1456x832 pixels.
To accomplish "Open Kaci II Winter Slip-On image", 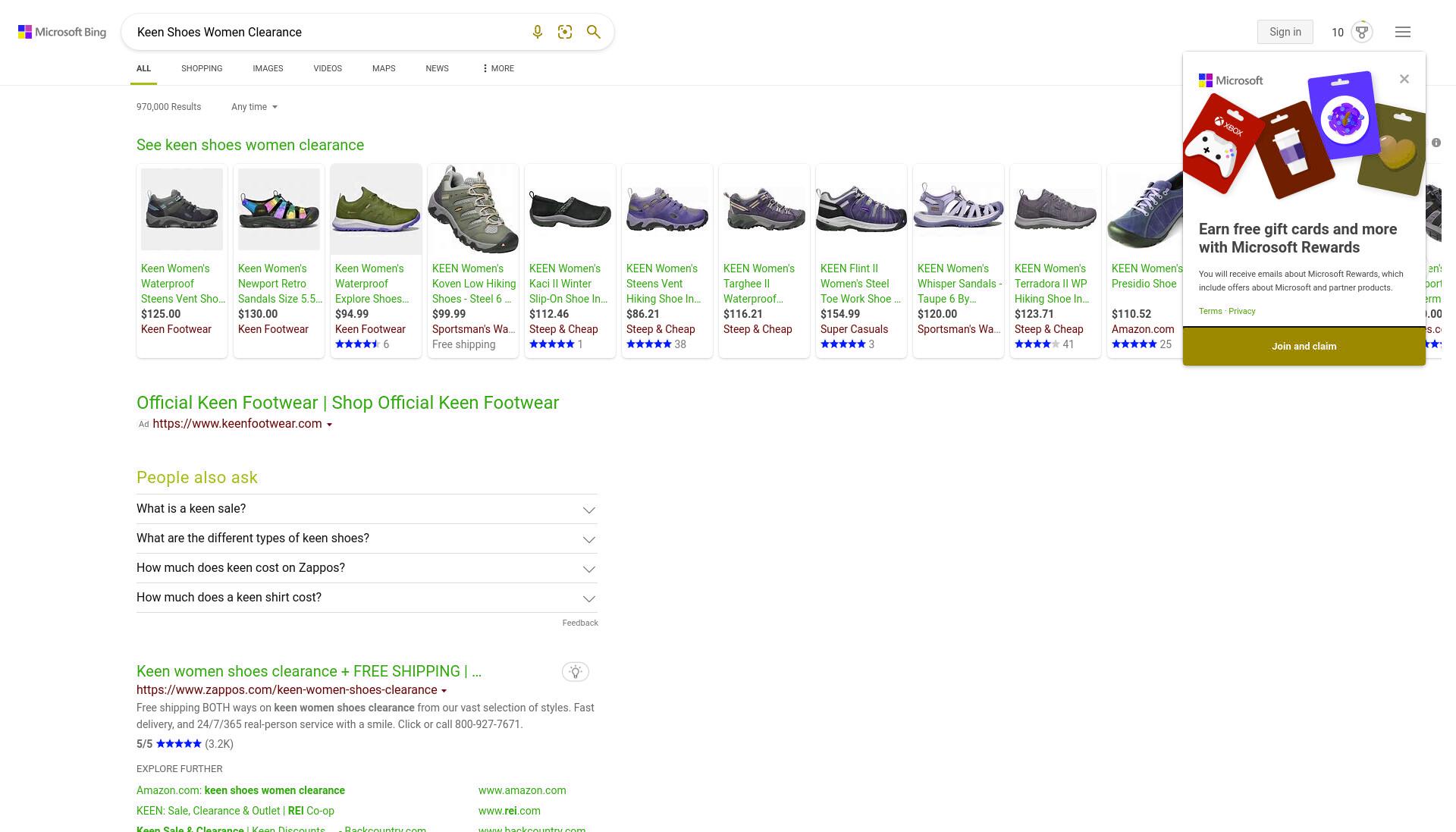I will point(570,209).
